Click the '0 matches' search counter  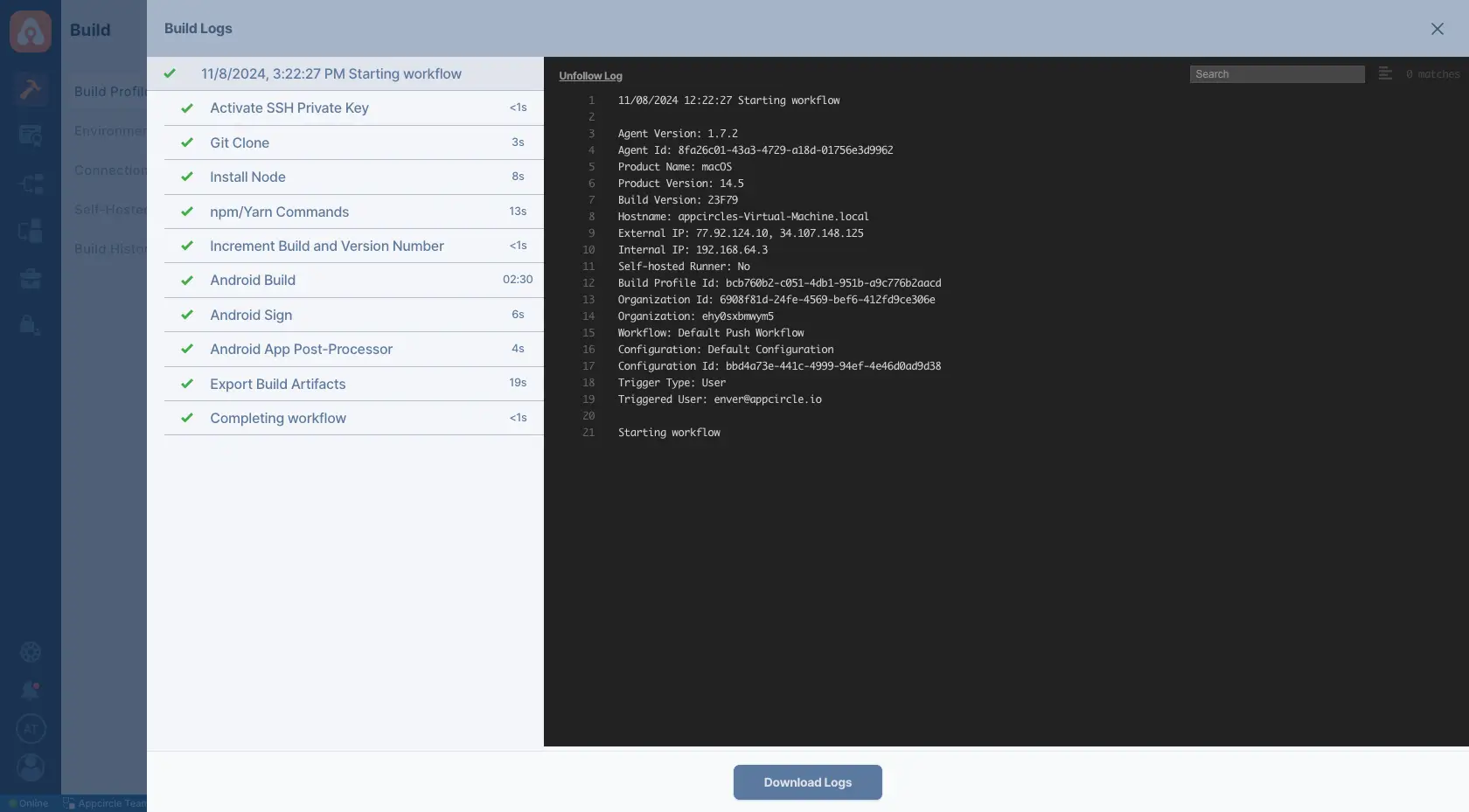[x=1433, y=74]
